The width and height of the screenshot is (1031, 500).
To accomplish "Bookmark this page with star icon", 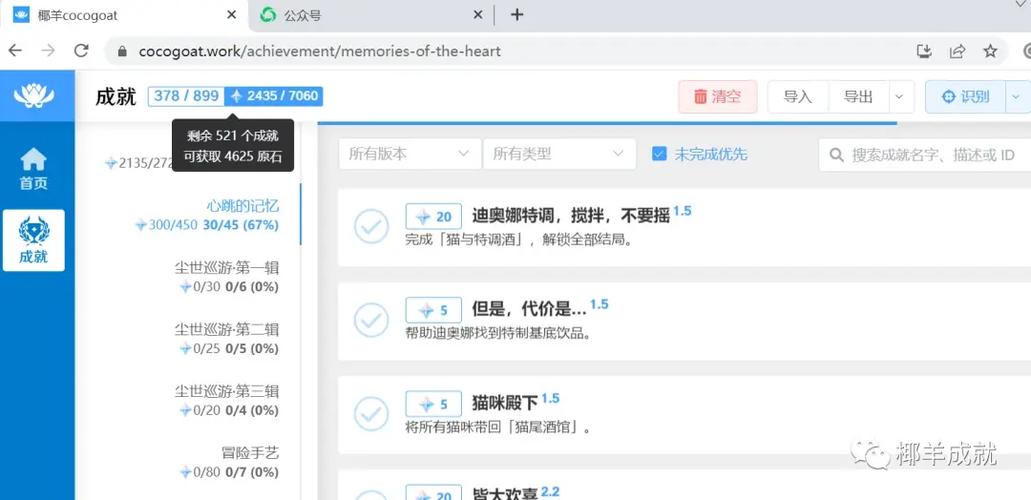I will pyautogui.click(x=990, y=51).
